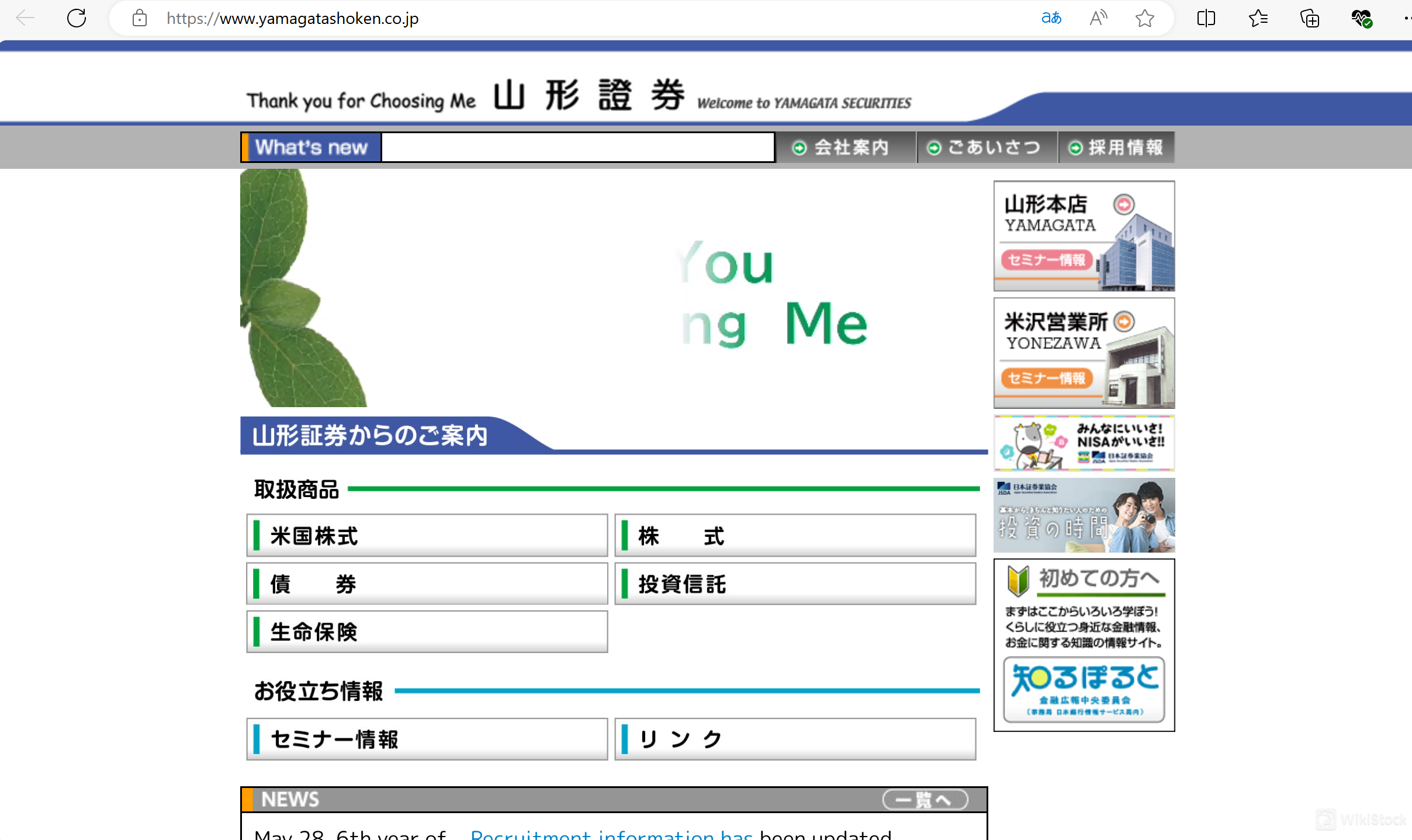Open 採用情報 navigation item
This screenshot has height=840, width=1412.
point(1117,147)
